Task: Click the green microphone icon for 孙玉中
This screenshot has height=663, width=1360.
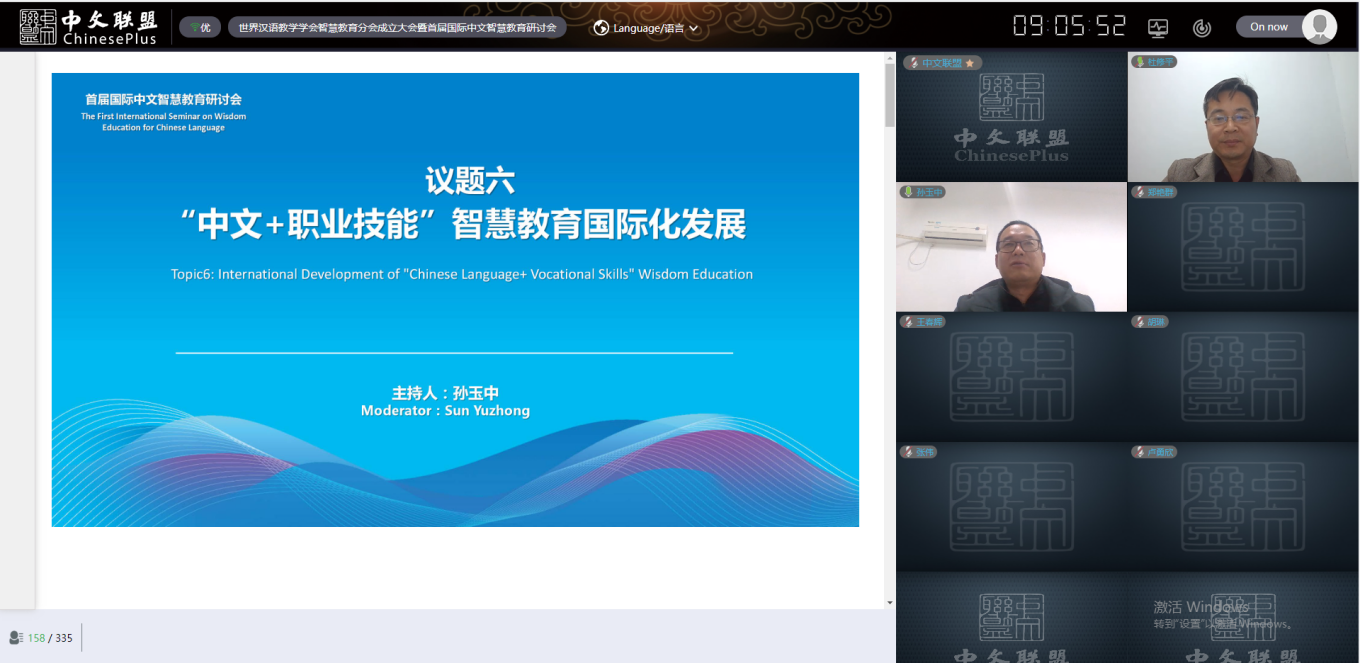Action: click(x=910, y=192)
